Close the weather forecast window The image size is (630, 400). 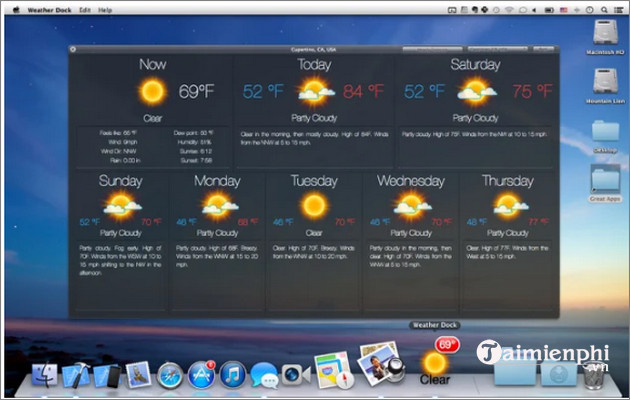[73, 49]
